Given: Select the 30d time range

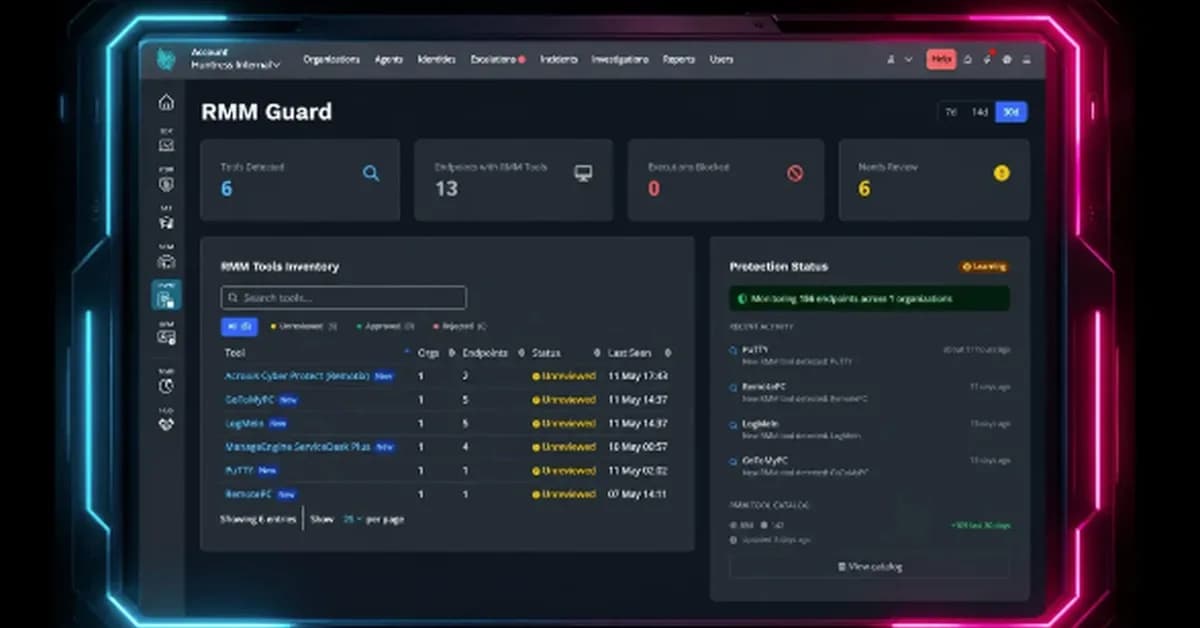Looking at the screenshot, I should click(1011, 112).
